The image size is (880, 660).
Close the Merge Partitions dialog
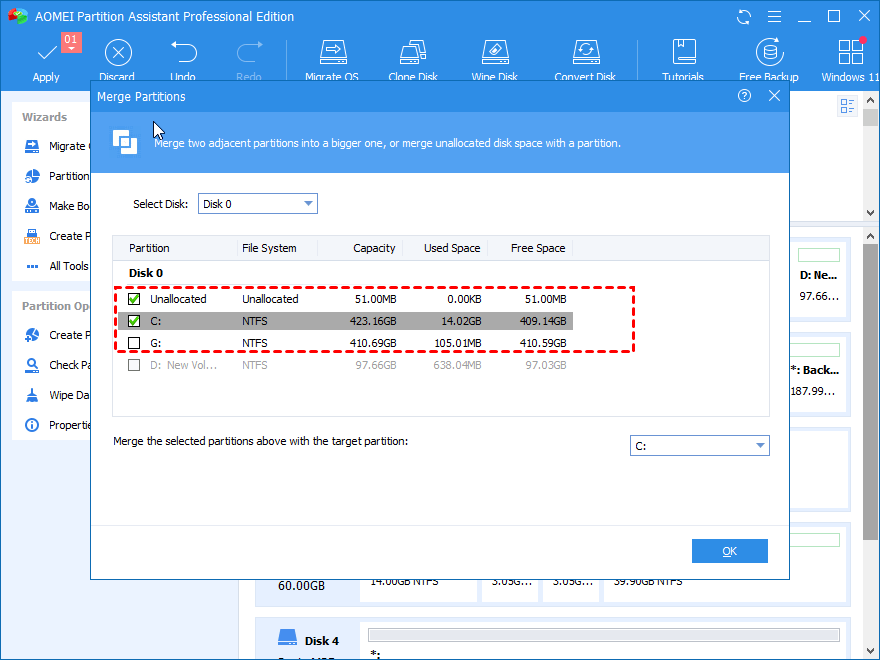coord(774,96)
